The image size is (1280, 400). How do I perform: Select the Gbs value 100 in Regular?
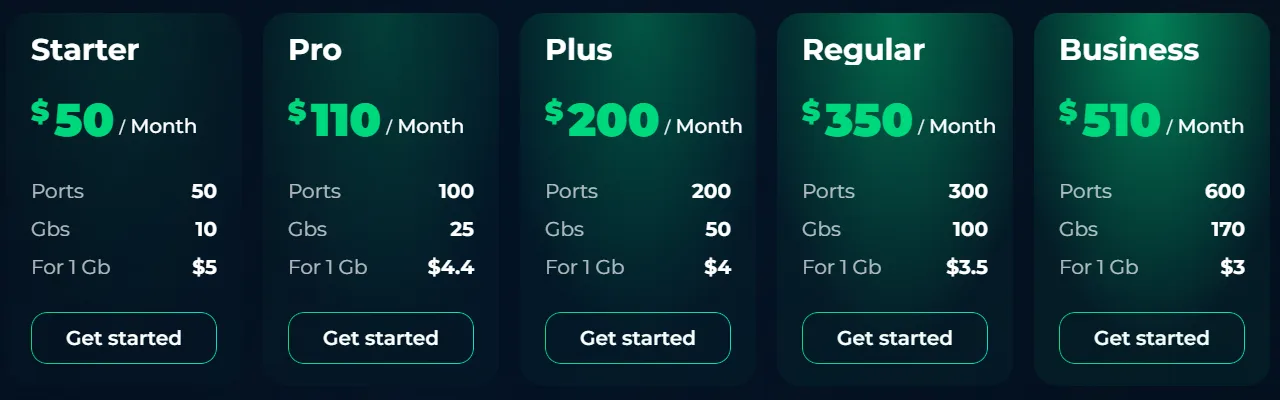click(969, 229)
